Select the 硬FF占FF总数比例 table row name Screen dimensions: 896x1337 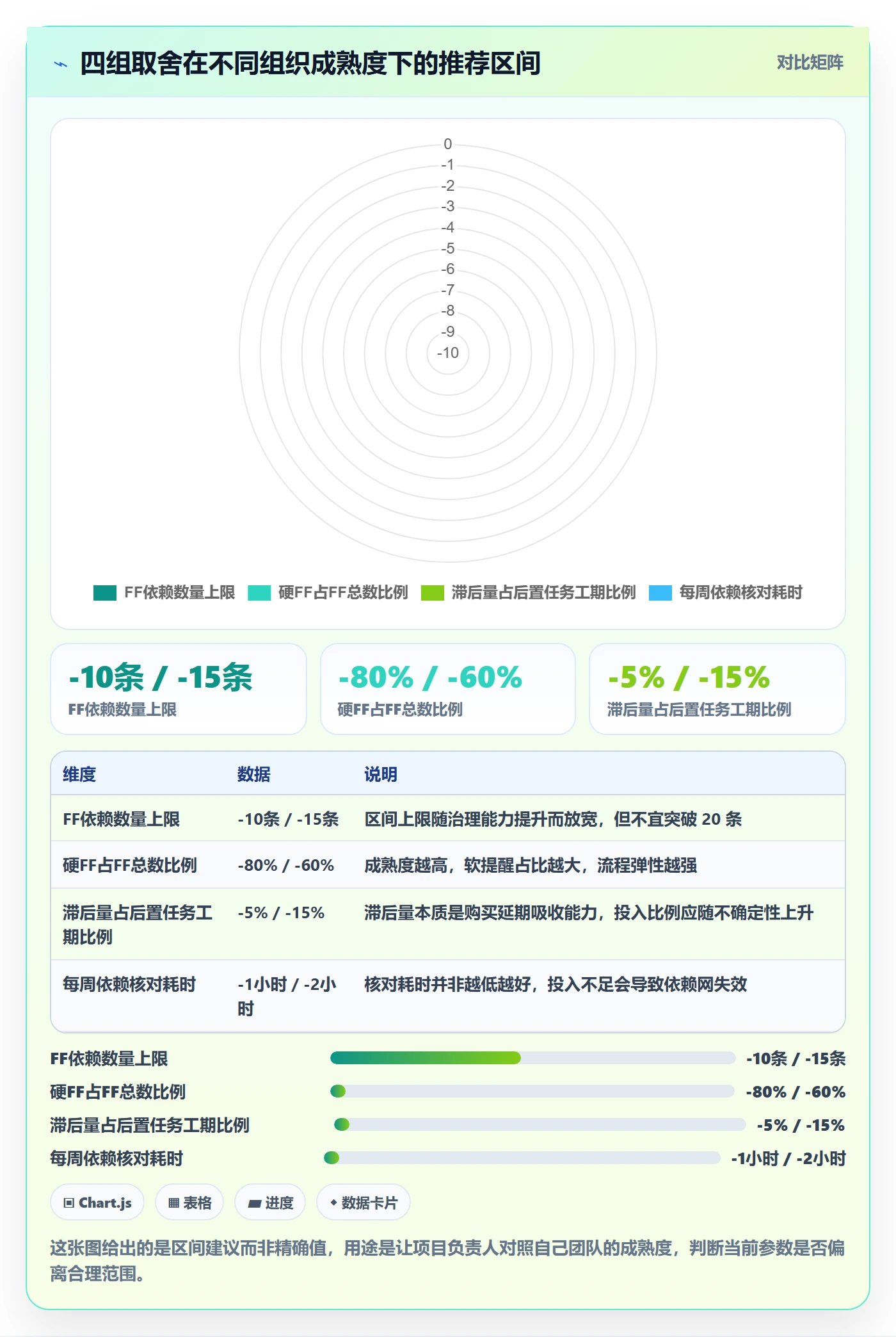click(x=130, y=865)
